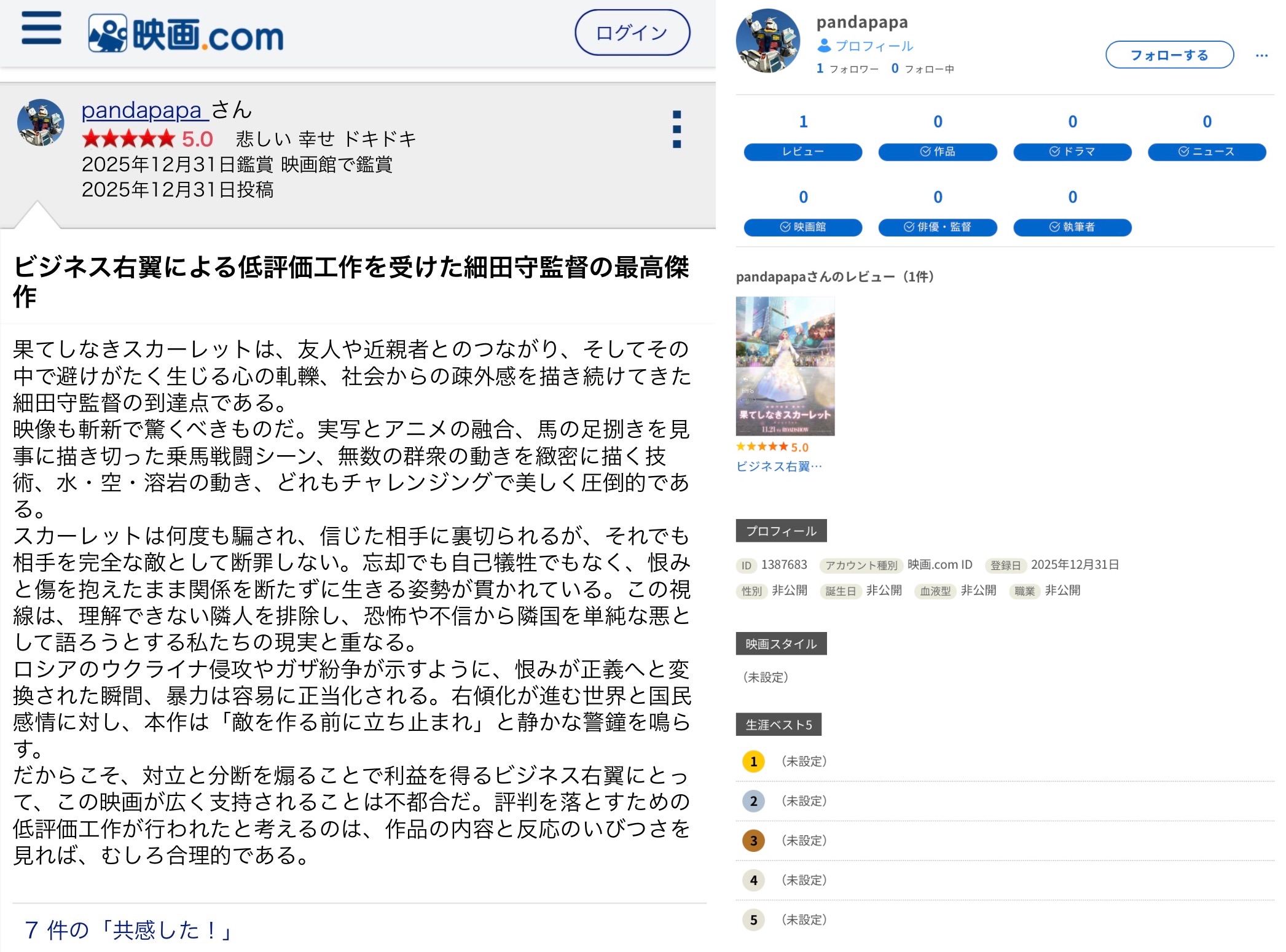View the 7 件の「共感した！」 link

[x=128, y=930]
